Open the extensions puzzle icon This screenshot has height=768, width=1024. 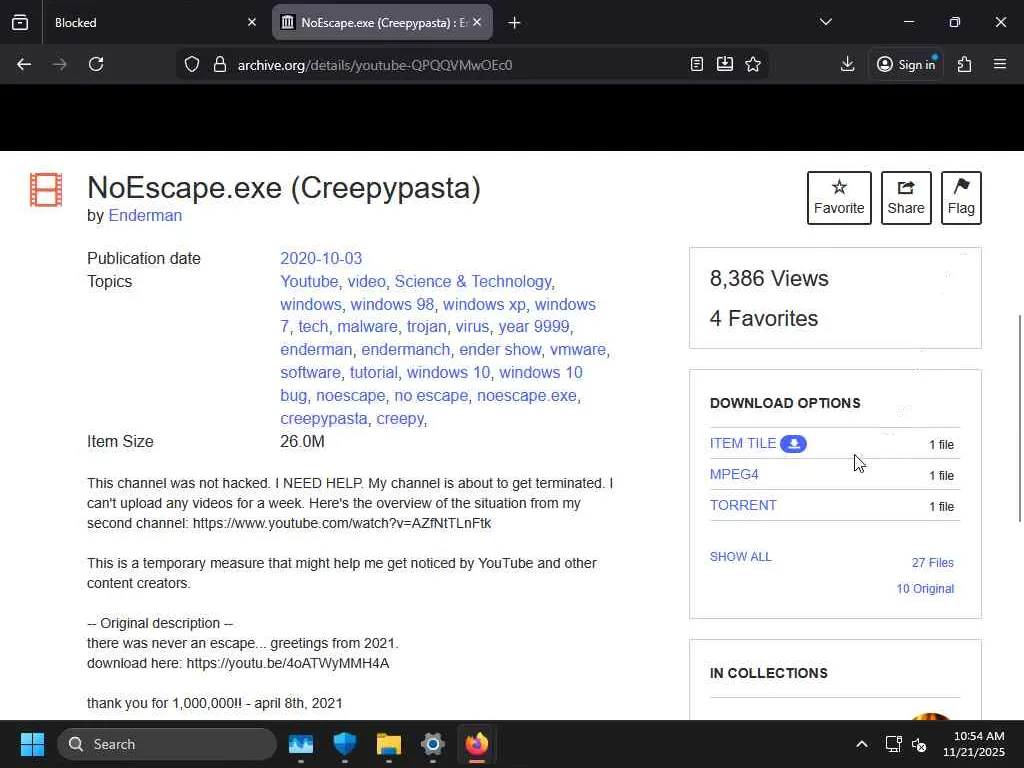pos(965,64)
